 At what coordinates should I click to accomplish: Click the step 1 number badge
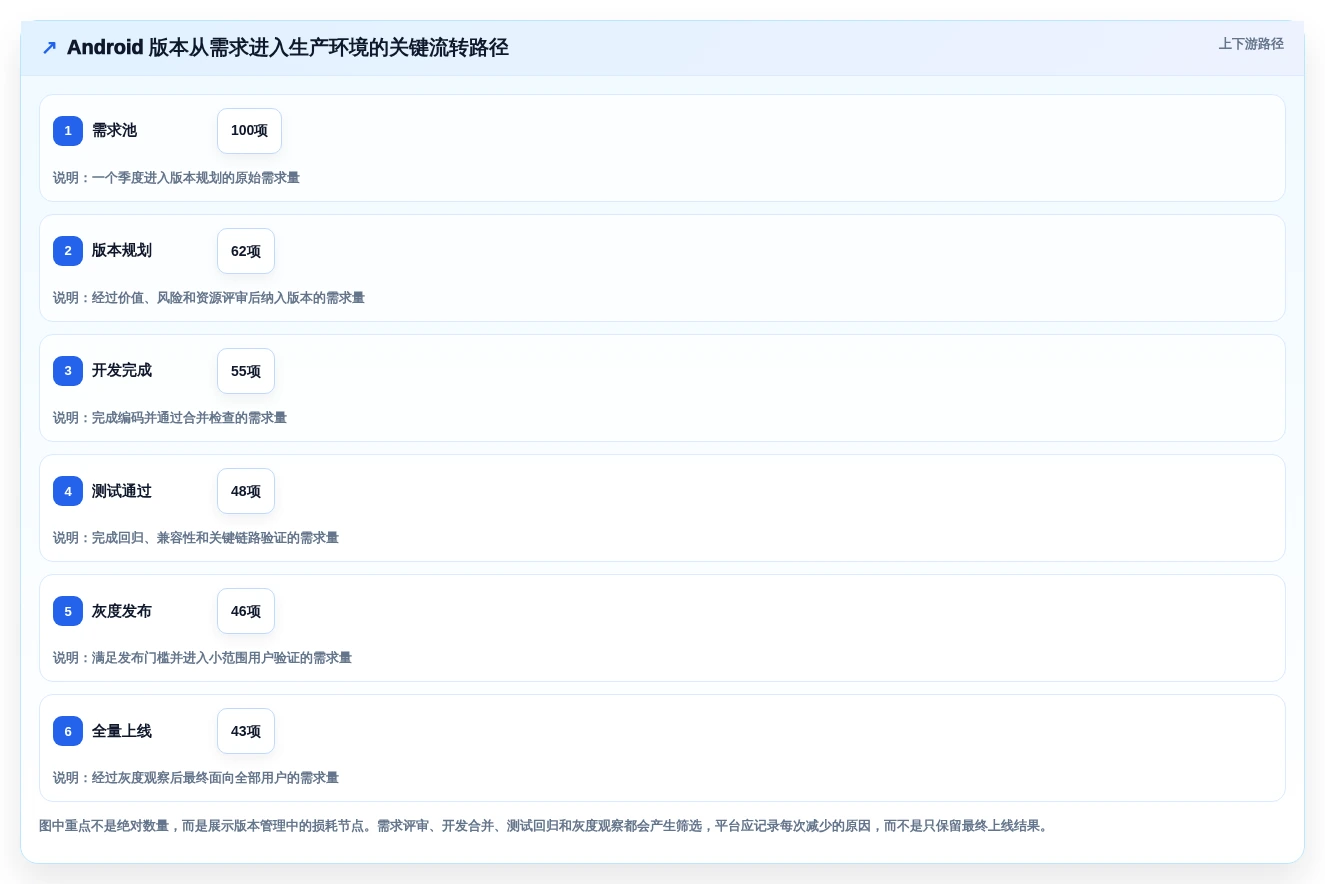point(68,131)
